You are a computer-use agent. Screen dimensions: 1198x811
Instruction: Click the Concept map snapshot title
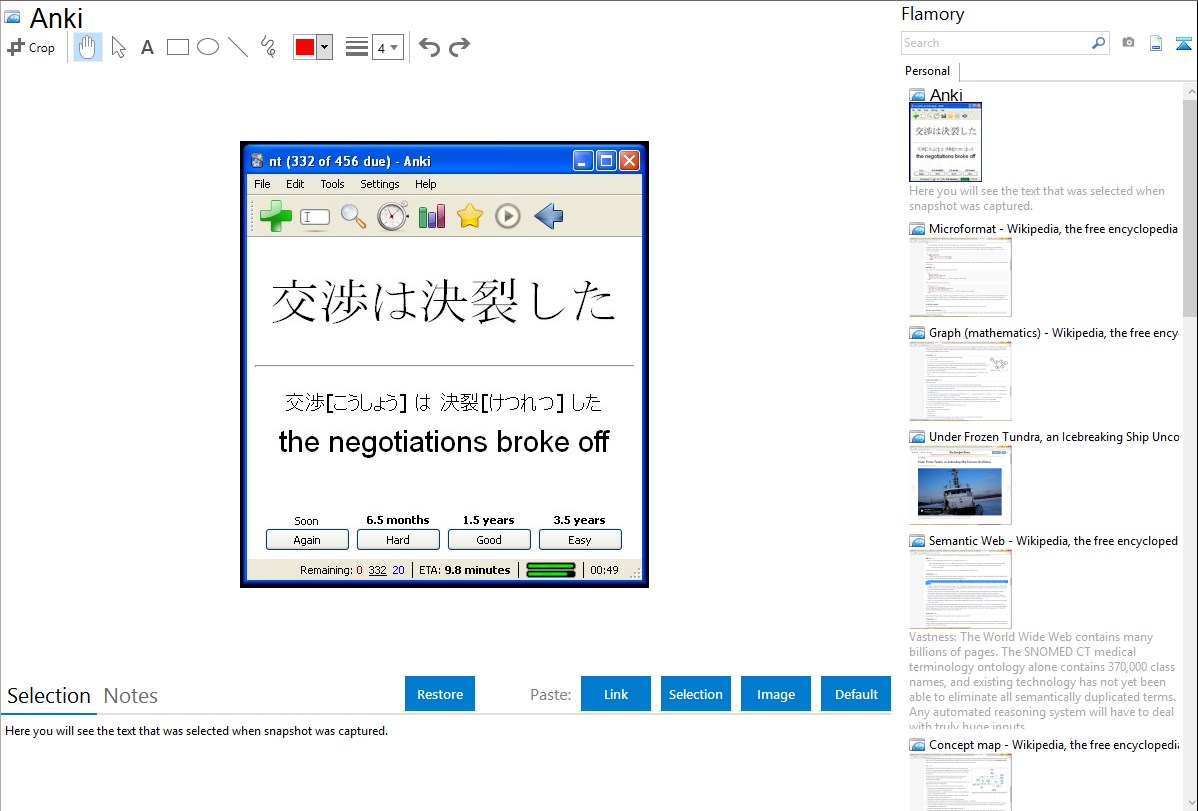point(1054,744)
